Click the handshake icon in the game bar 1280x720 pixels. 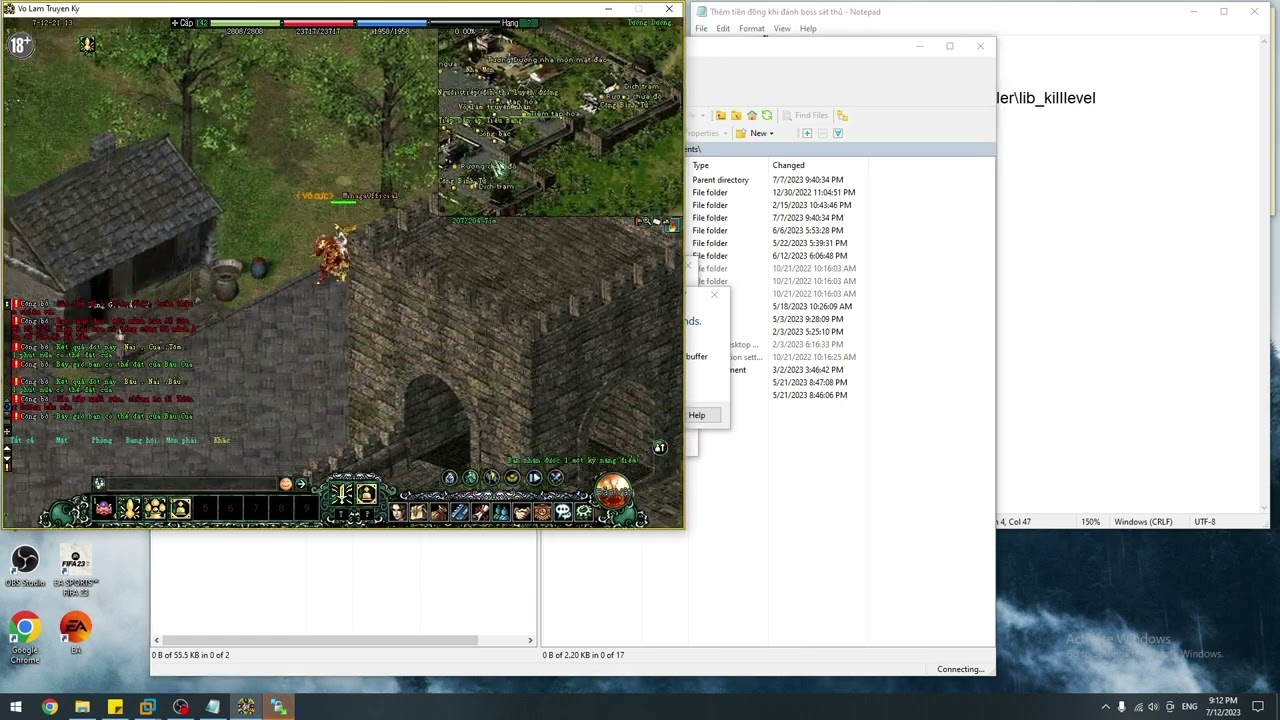click(522, 512)
